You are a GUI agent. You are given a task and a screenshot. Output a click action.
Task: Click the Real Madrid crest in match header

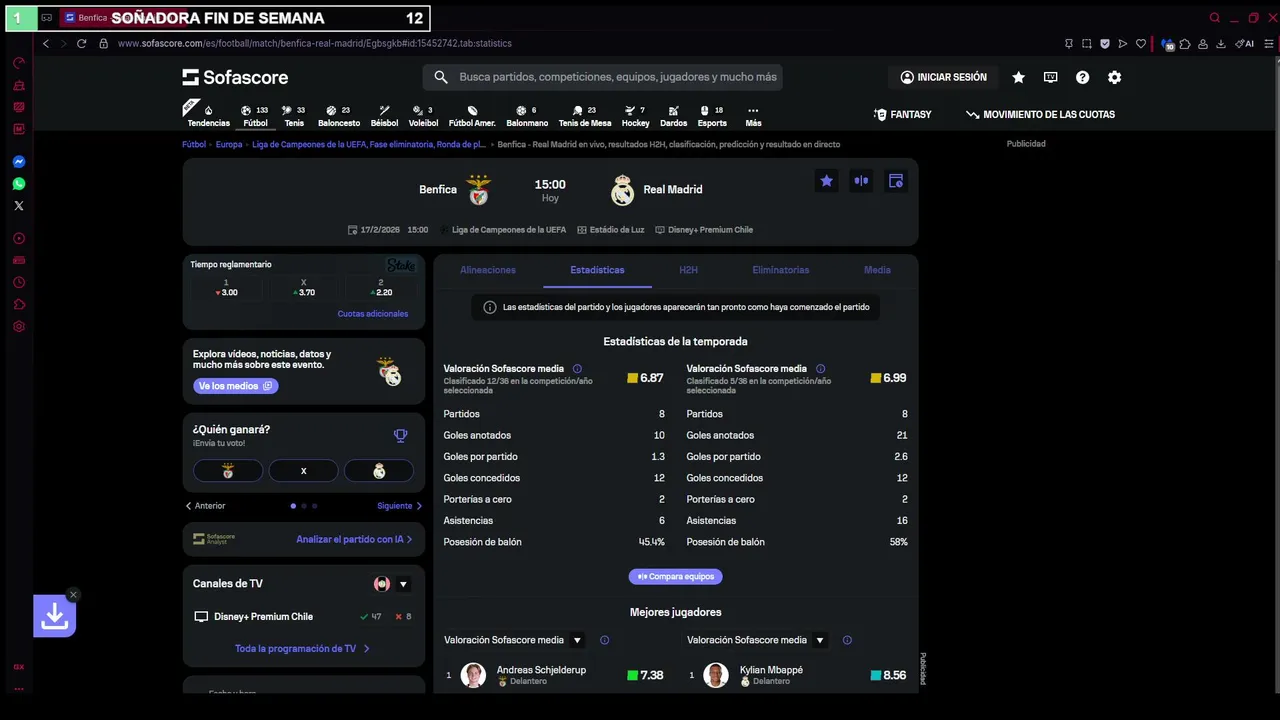[623, 190]
